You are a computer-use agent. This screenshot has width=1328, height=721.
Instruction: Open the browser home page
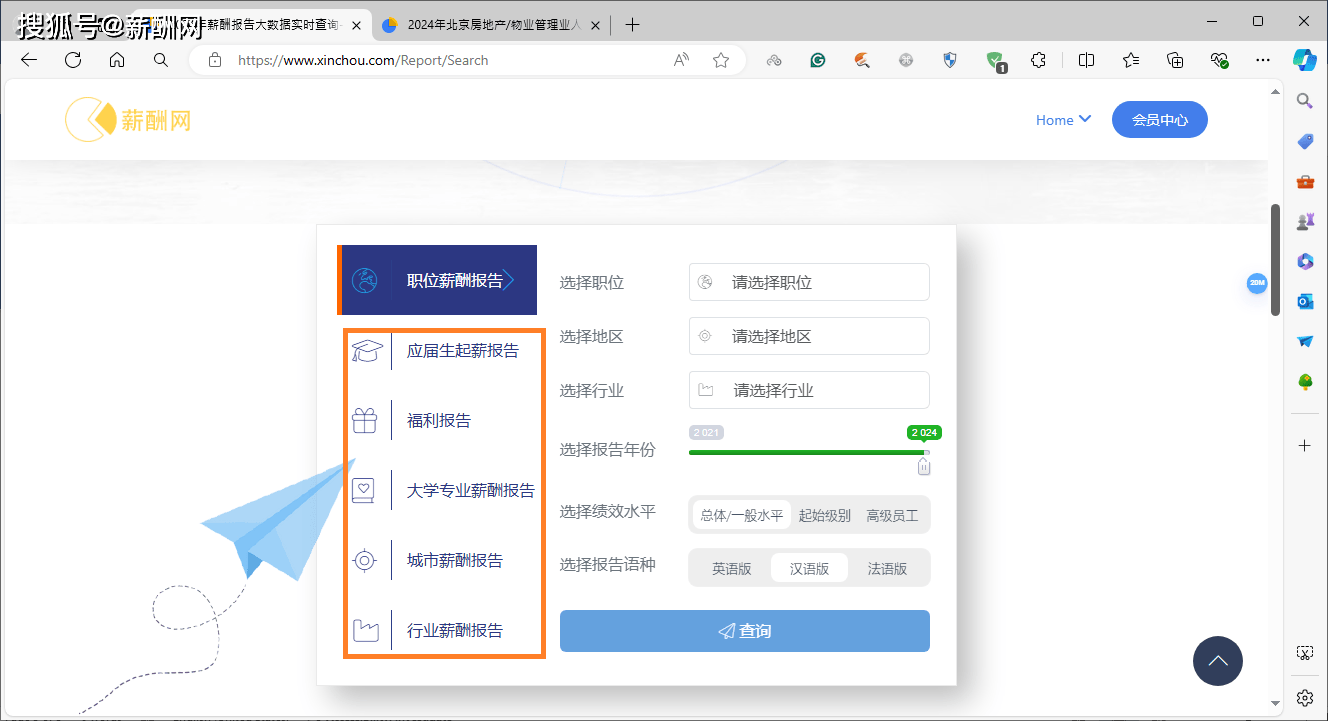coord(117,60)
